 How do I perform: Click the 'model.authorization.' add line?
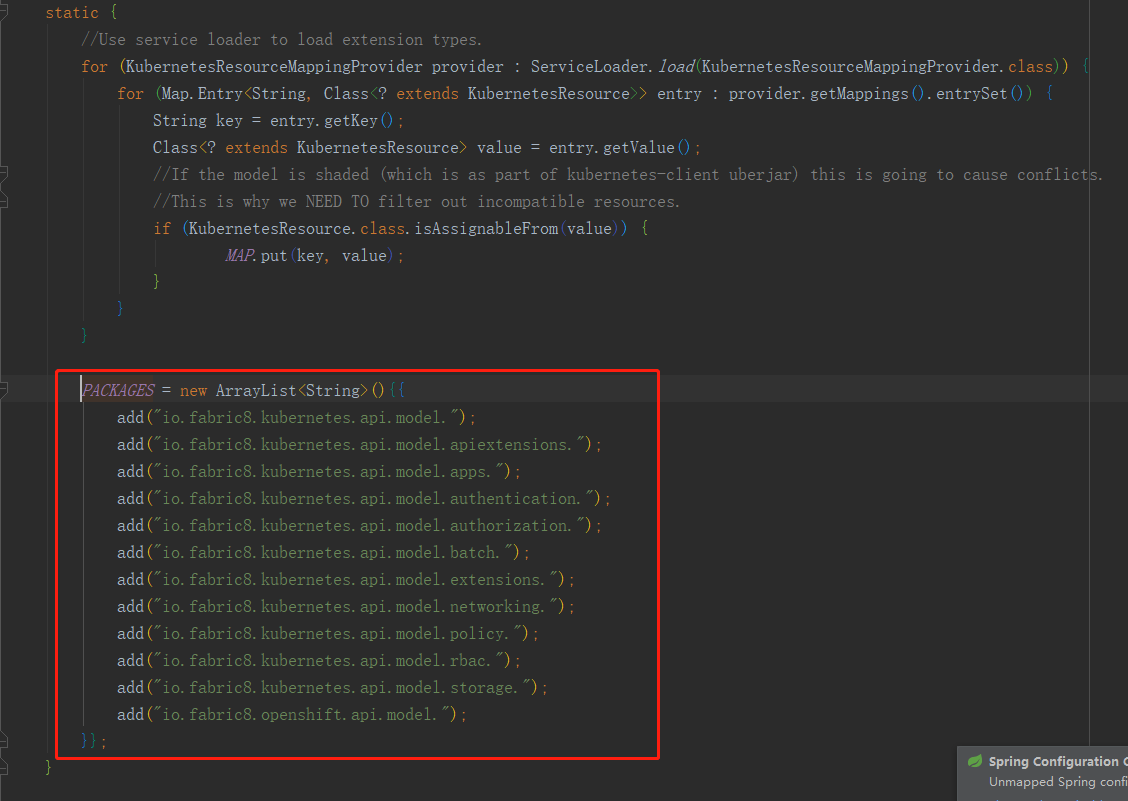tap(359, 525)
